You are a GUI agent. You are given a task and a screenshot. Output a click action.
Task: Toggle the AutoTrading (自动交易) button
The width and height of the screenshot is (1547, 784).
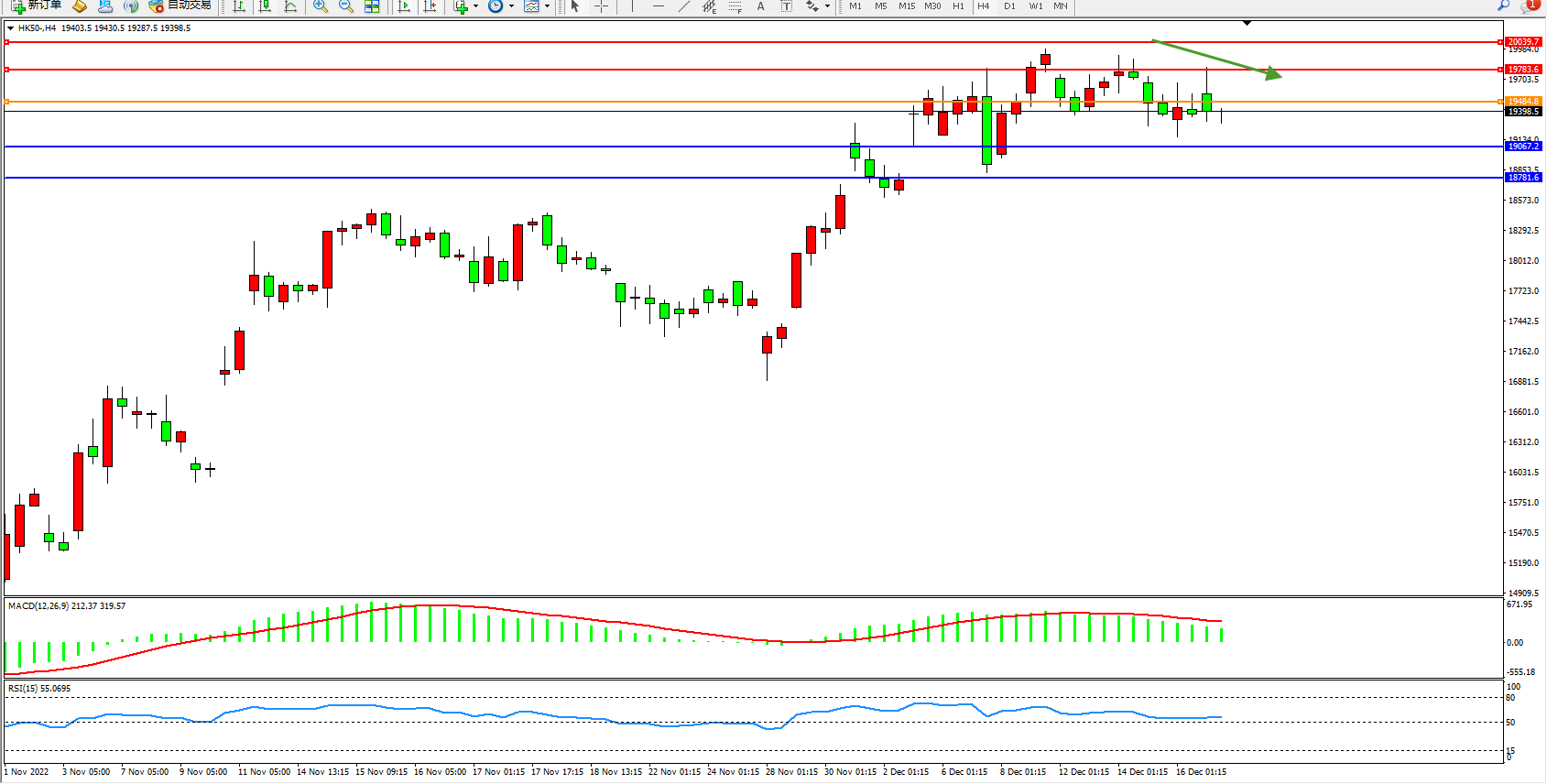(x=180, y=5)
